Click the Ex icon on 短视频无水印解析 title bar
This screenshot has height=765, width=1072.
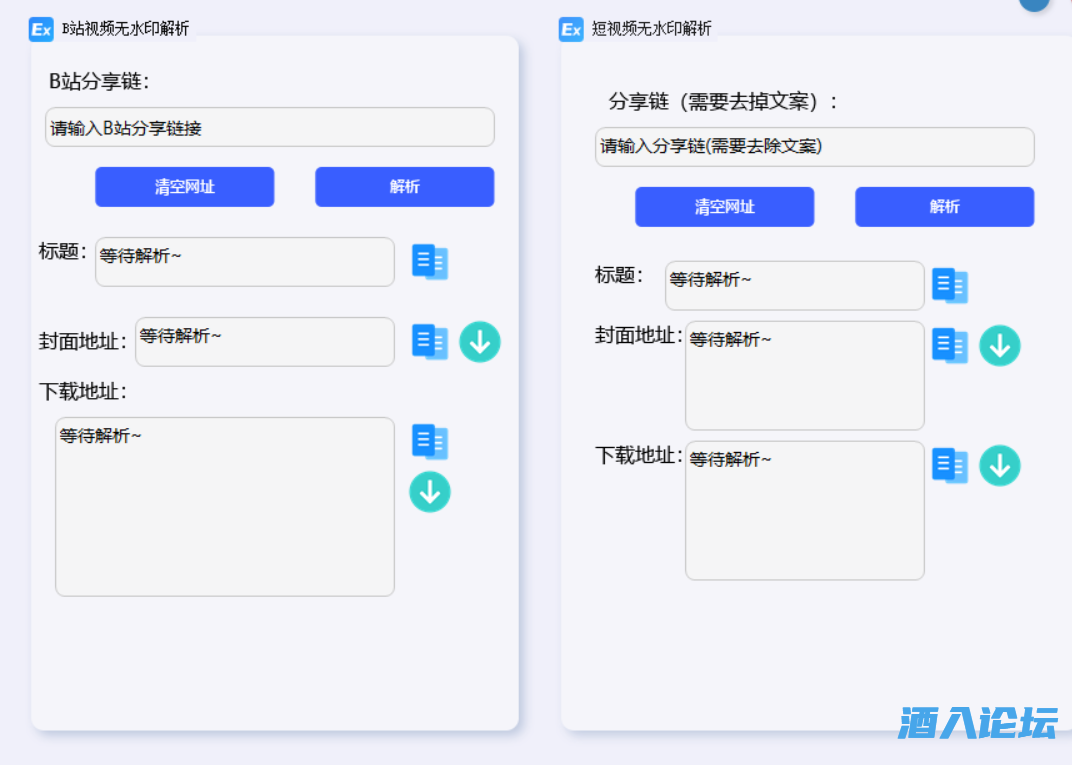pos(571,30)
